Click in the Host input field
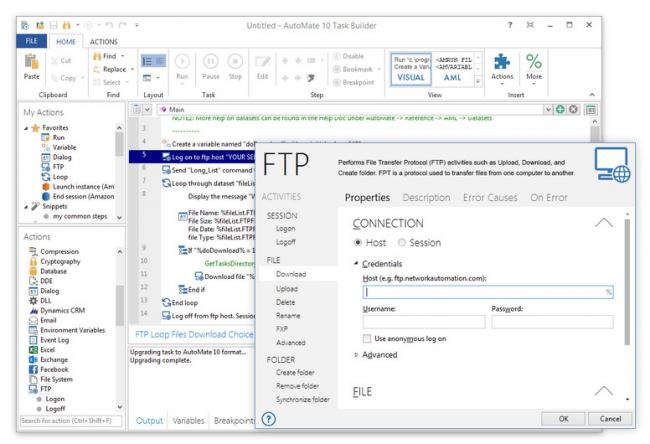650x444 pixels. [x=488, y=292]
